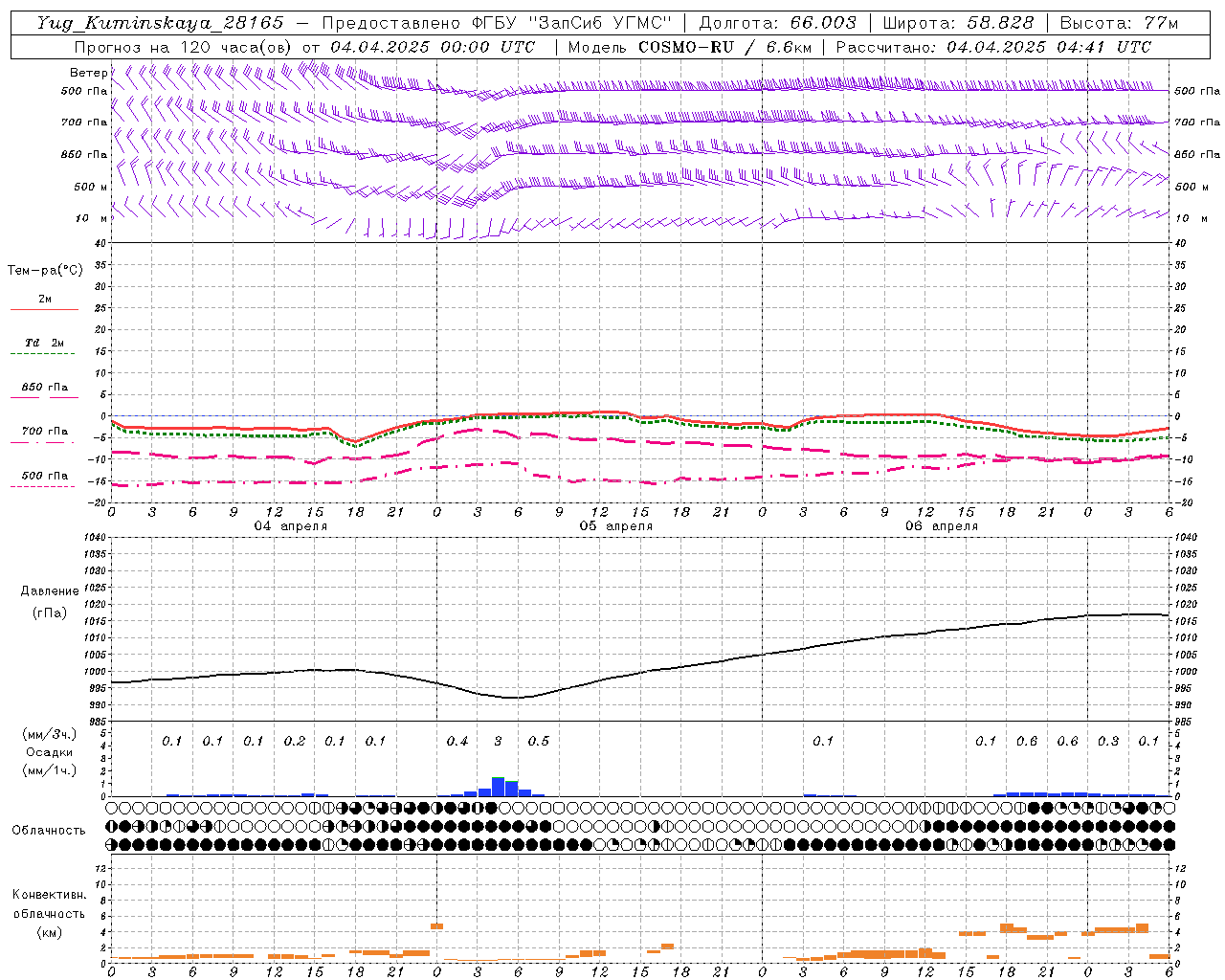Image resolution: width=1225 pixels, height=980 pixels.
Task: Click the 06 апреля date label
Action: [942, 526]
